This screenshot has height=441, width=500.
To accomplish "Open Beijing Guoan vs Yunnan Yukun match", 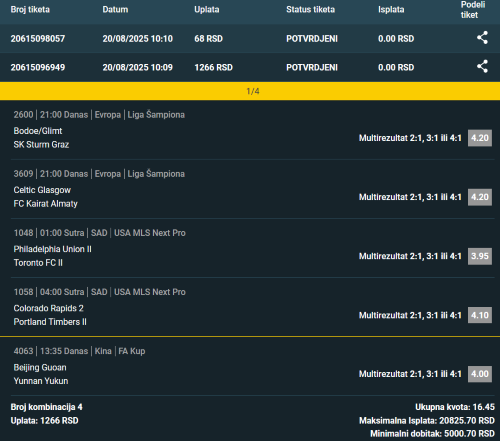I will point(41,374).
